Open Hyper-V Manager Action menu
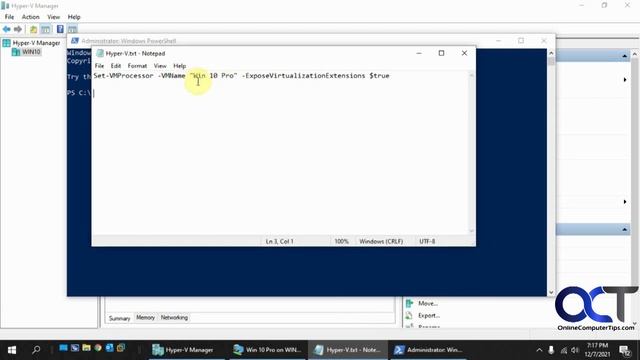 tap(31, 17)
